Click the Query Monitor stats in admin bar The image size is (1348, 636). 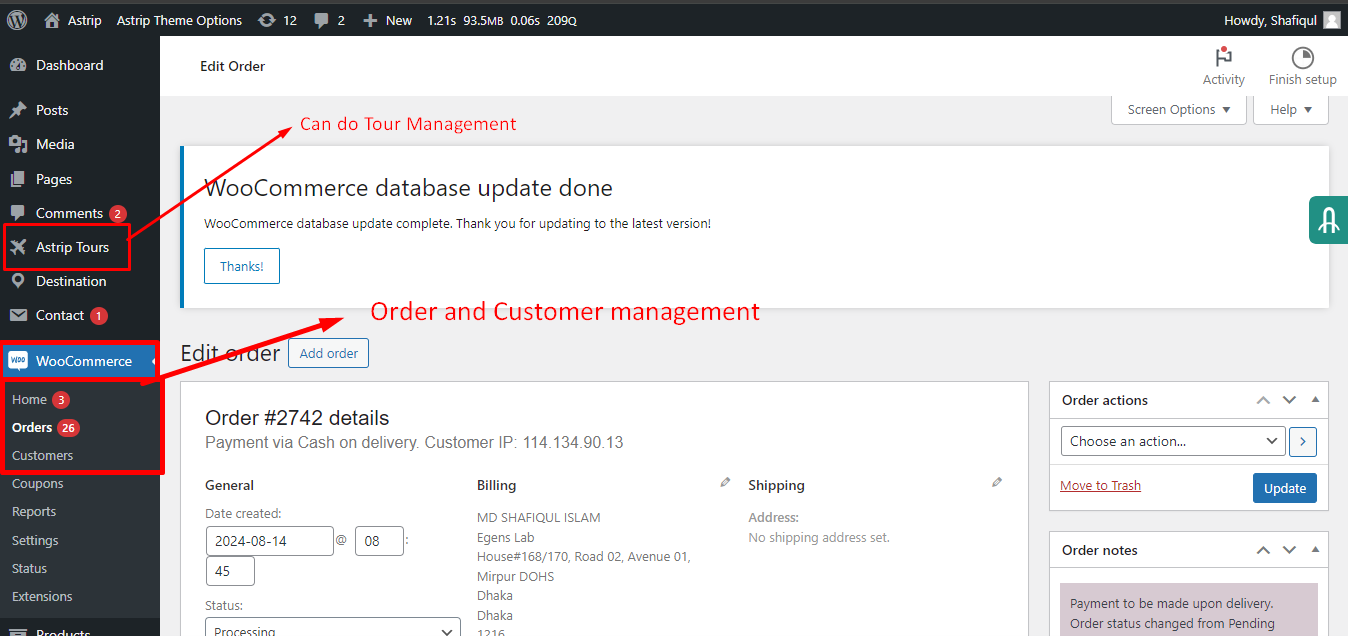point(501,20)
